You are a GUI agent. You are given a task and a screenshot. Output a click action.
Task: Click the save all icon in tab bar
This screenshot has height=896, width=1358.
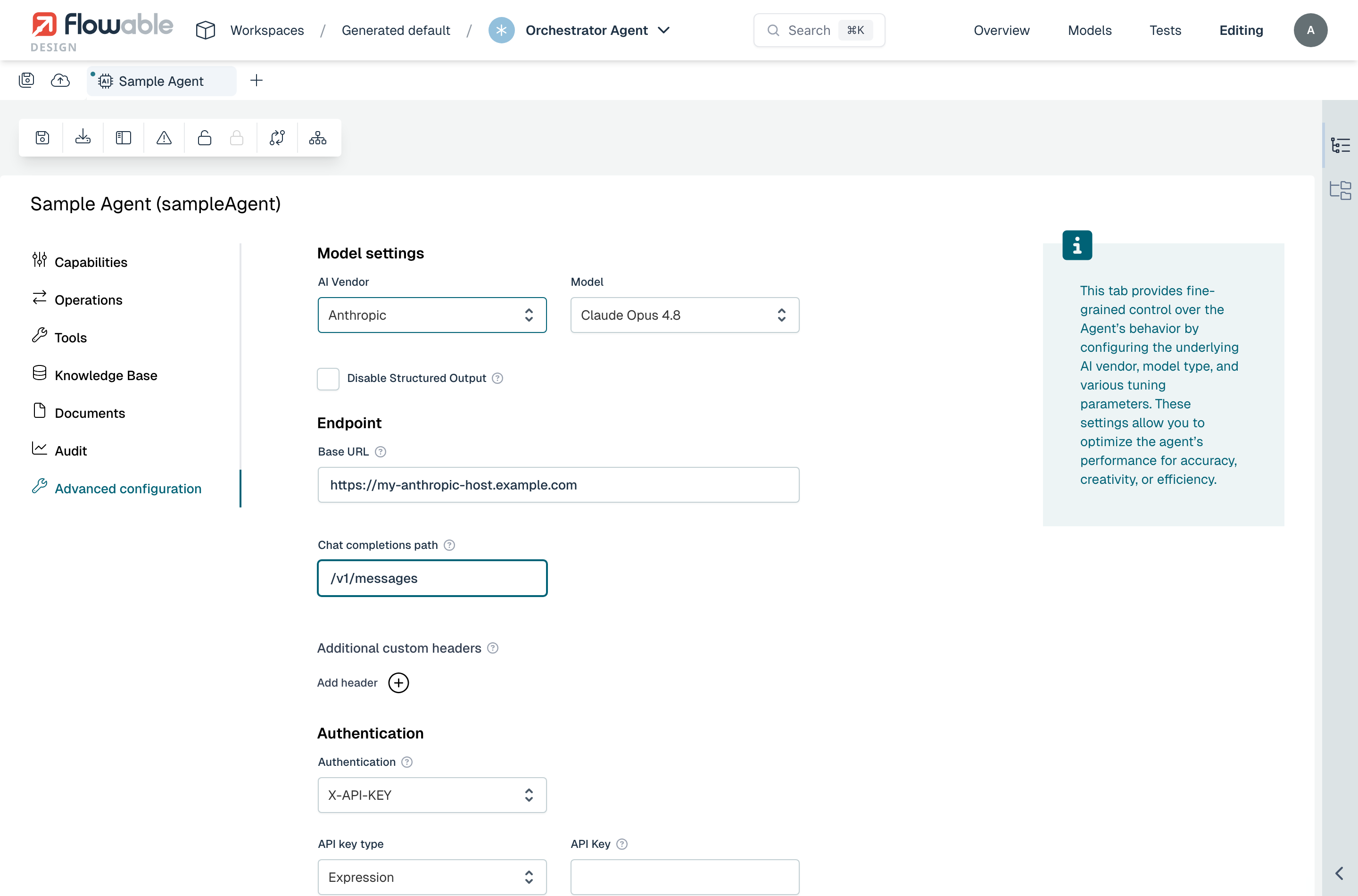click(27, 81)
